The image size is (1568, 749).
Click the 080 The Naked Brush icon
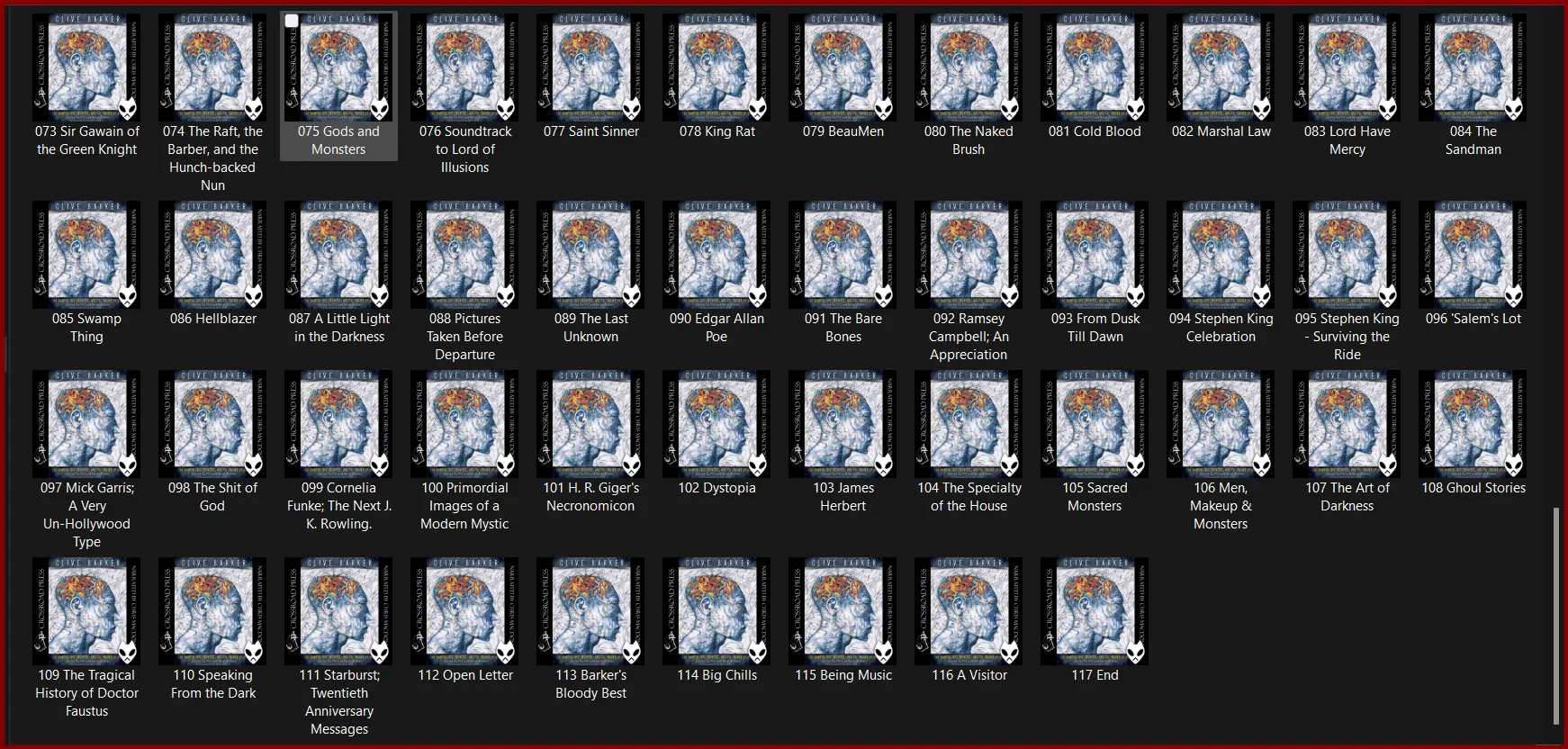pyautogui.click(x=969, y=68)
